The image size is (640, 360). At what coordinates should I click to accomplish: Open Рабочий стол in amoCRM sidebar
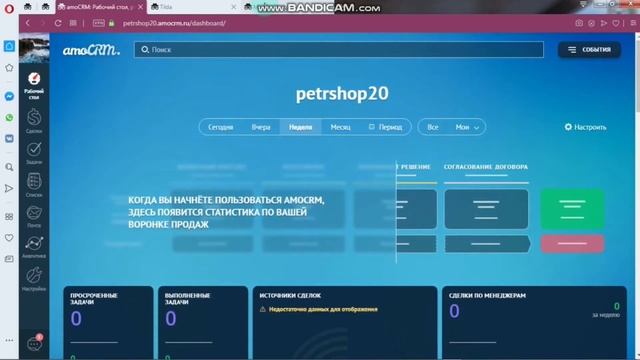34,85
